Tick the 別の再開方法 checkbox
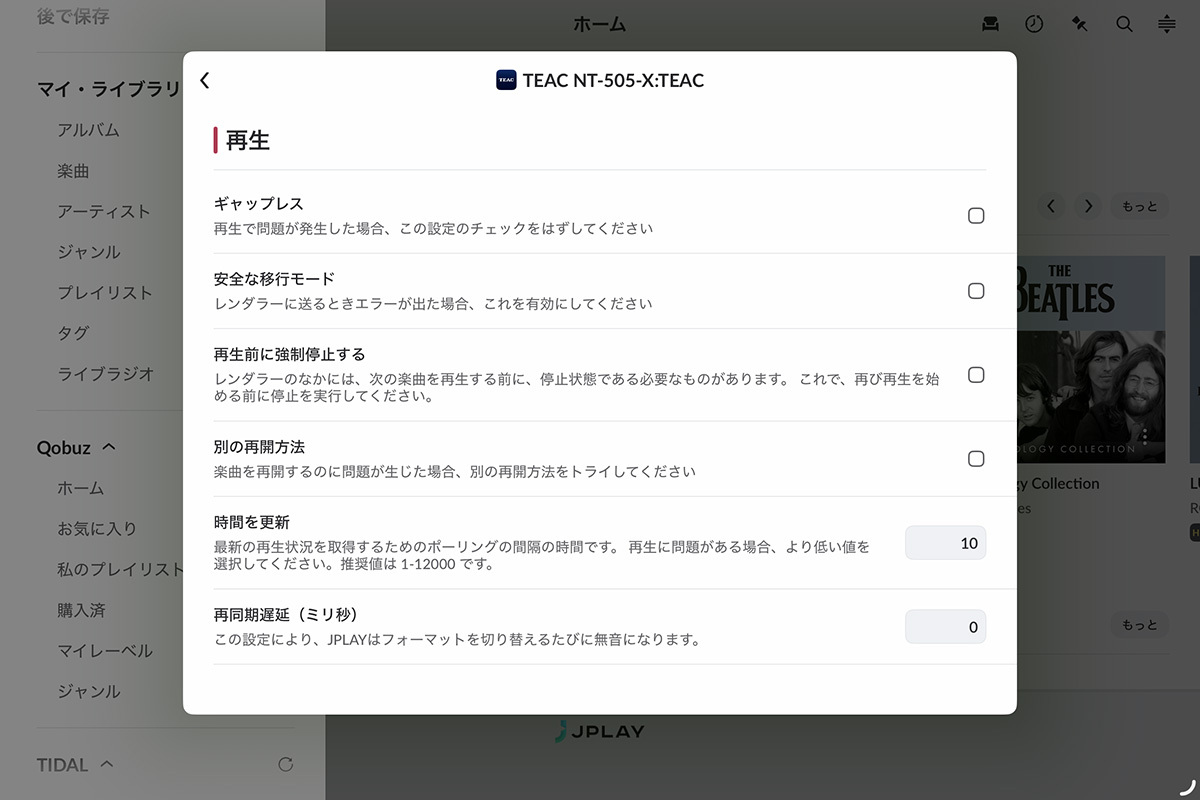Screen dimensions: 1200x800 click(976, 459)
